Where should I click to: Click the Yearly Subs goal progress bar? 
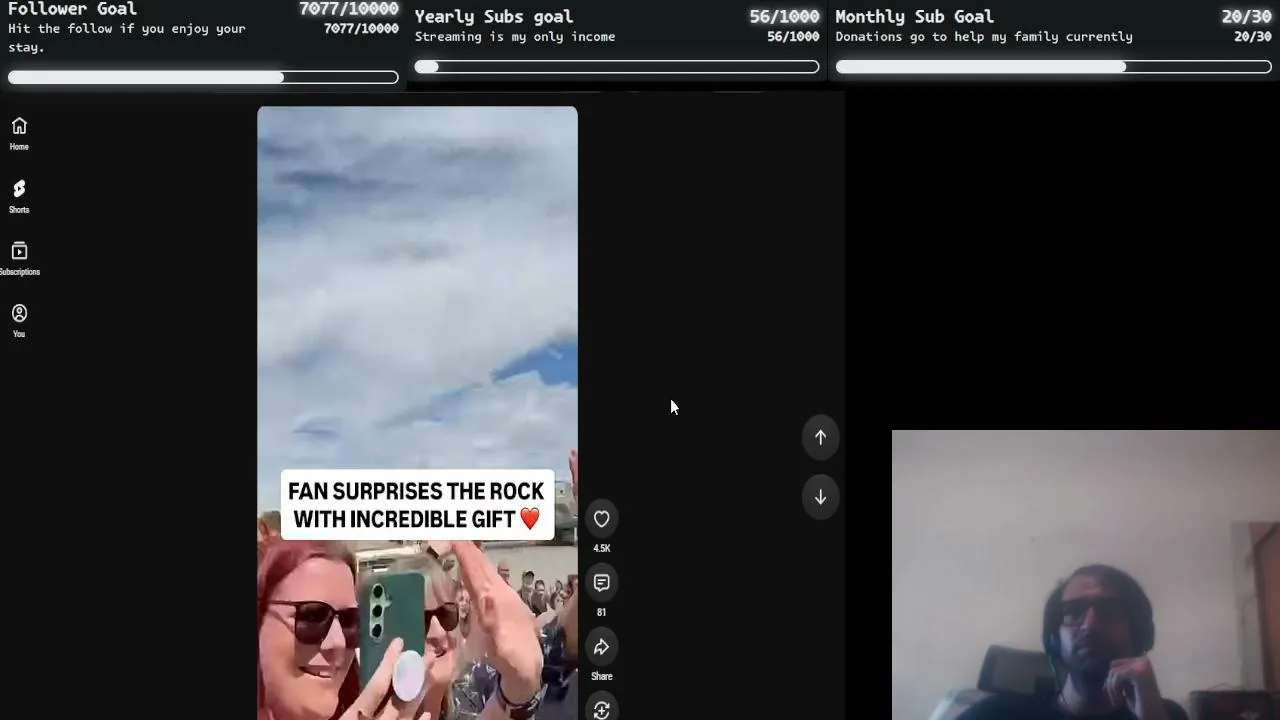[617, 67]
